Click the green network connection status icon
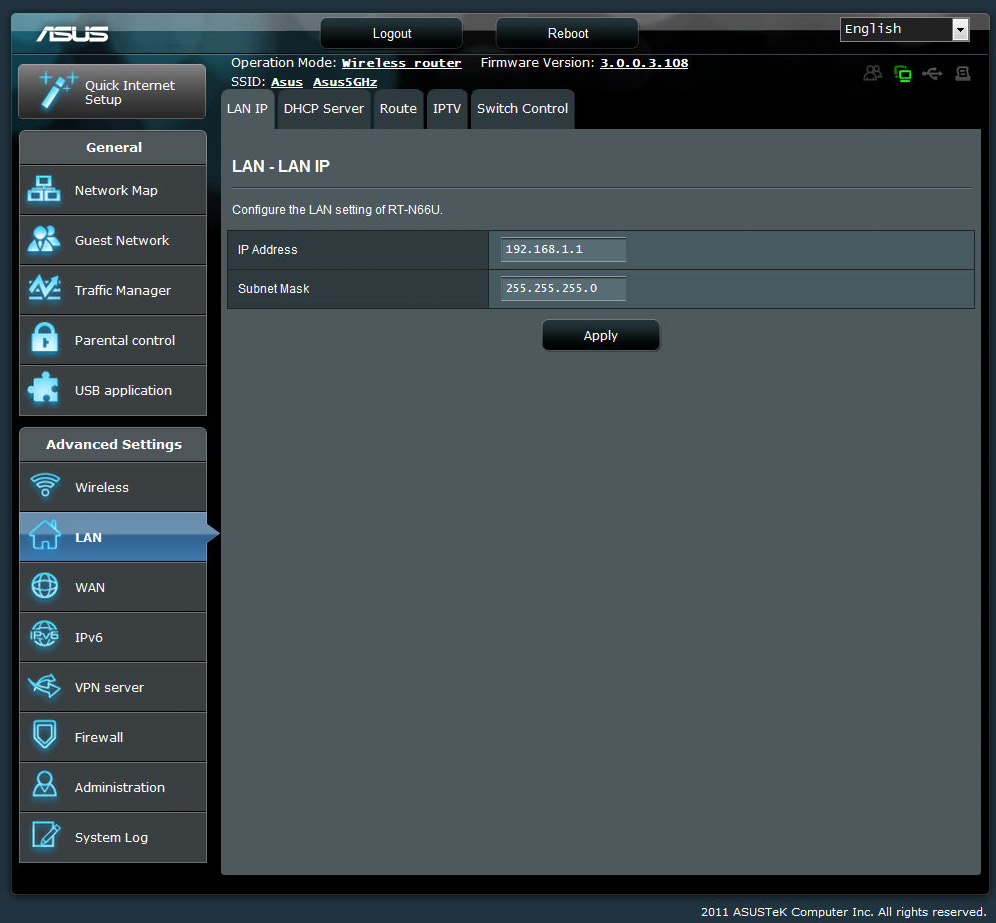 click(903, 74)
